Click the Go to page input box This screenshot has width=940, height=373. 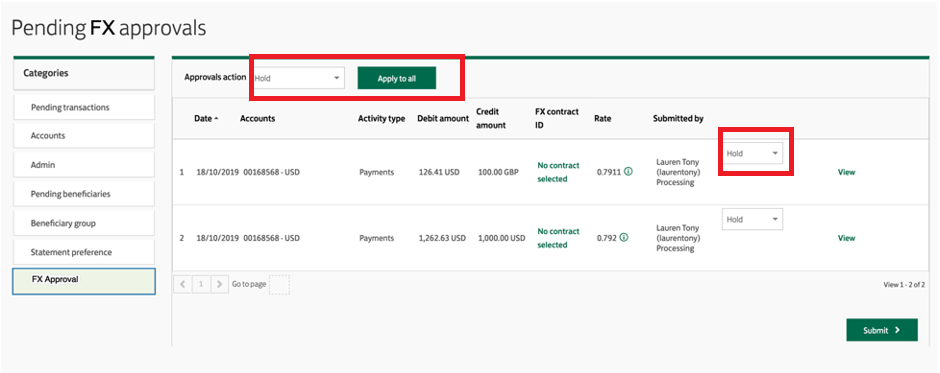pyautogui.click(x=279, y=285)
